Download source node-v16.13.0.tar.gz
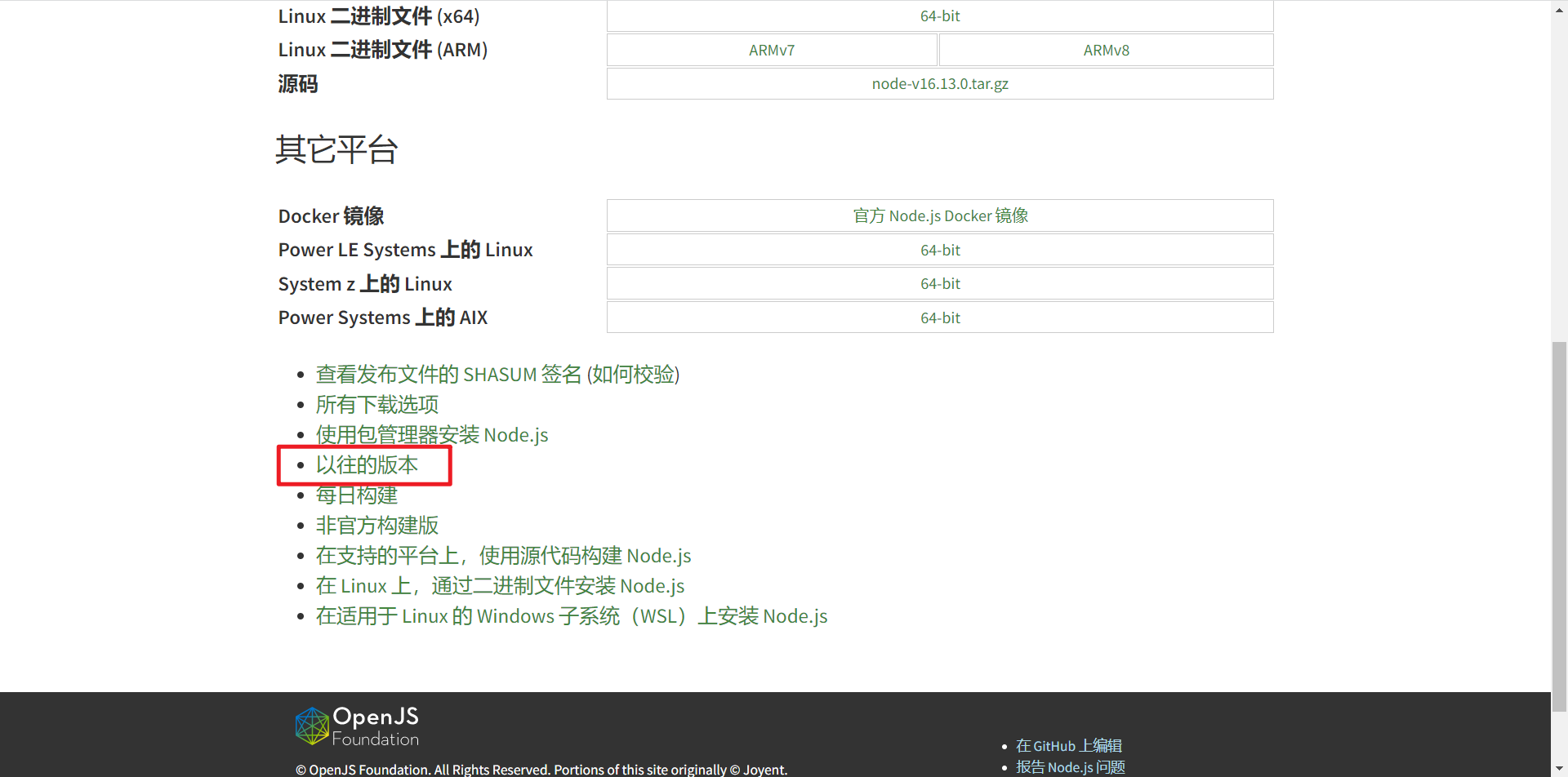Image resolution: width=1568 pixels, height=777 pixels. click(940, 84)
